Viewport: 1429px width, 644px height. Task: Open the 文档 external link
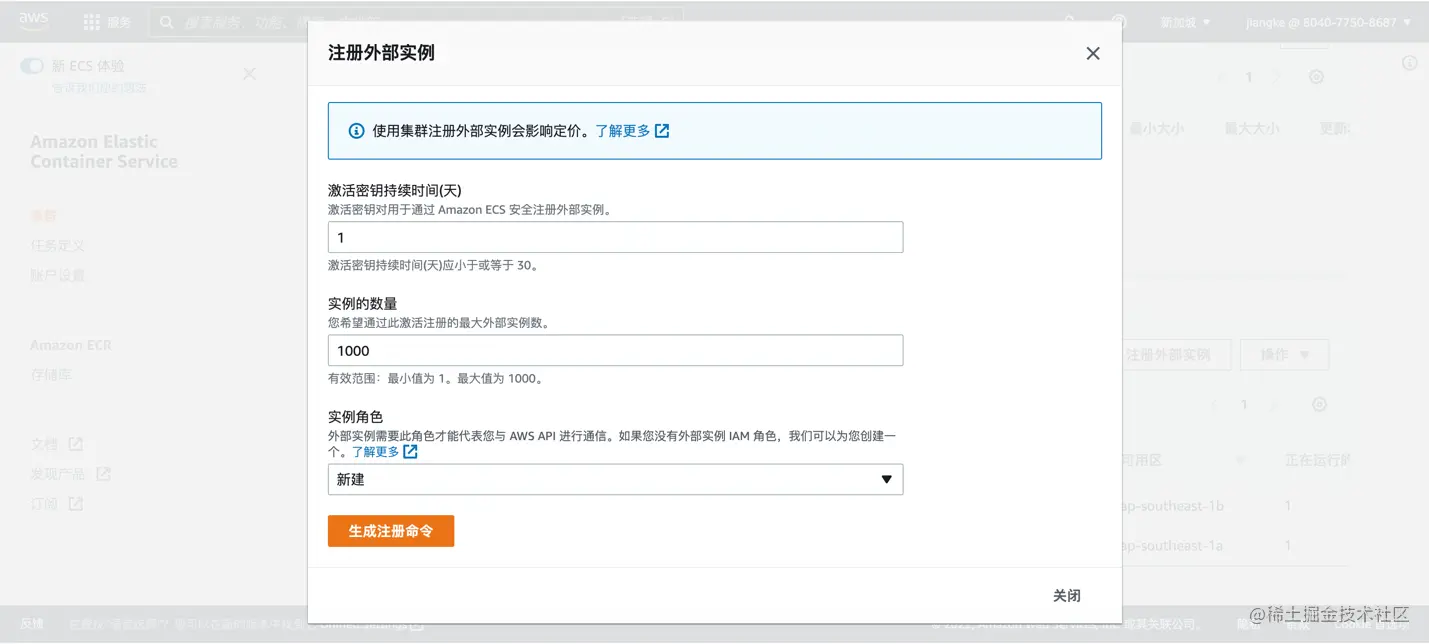57,444
